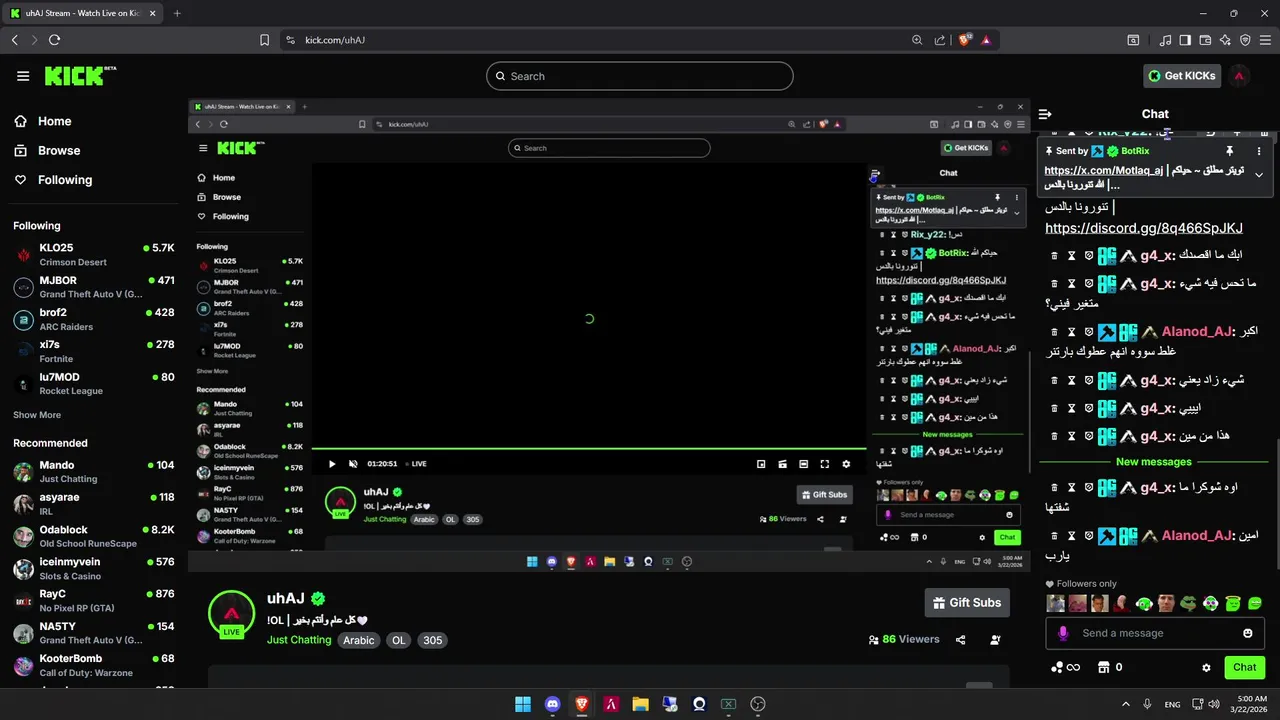
Task: Open Brave Rewards triangle icon
Action: click(986, 40)
